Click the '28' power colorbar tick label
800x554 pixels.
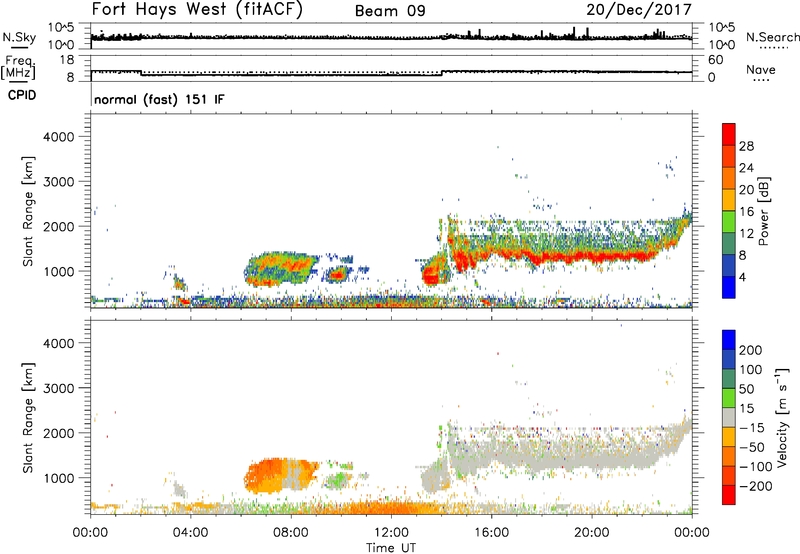click(746, 146)
